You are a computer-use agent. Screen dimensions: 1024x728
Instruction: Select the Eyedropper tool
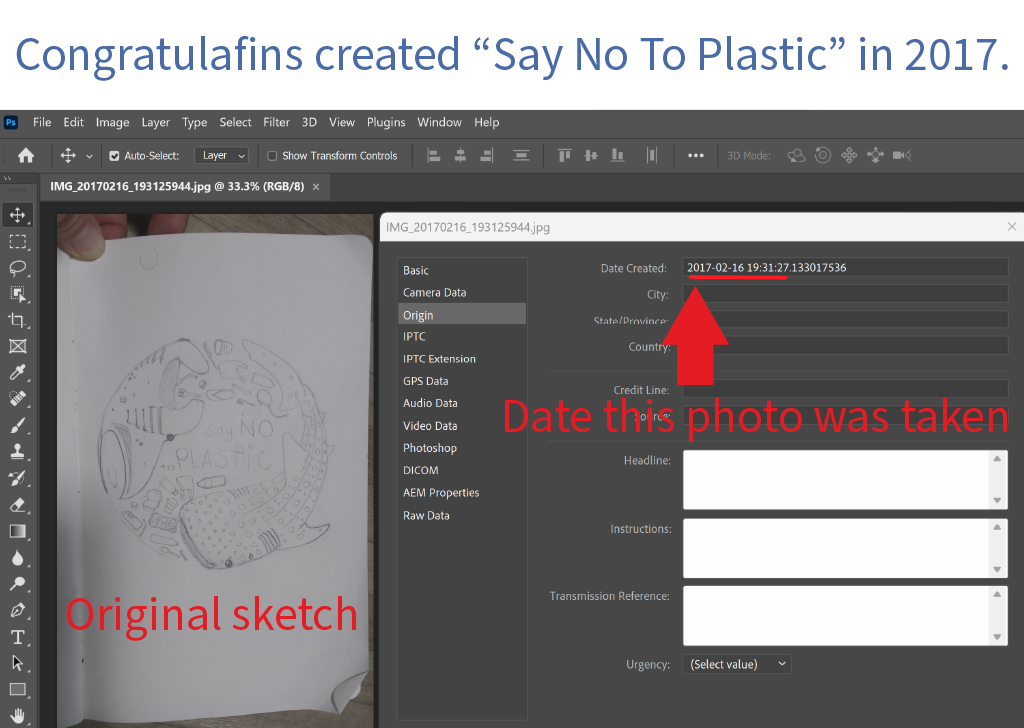pyautogui.click(x=18, y=372)
